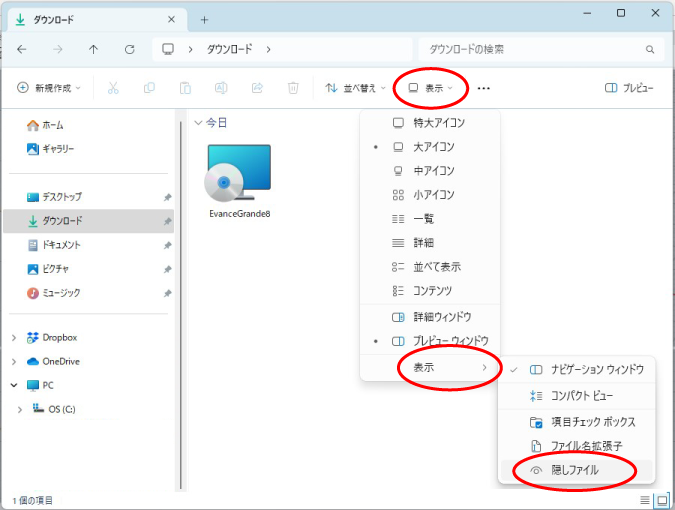Open the 並べ替え sort dropdown
This screenshot has height=510, width=675.
click(356, 88)
